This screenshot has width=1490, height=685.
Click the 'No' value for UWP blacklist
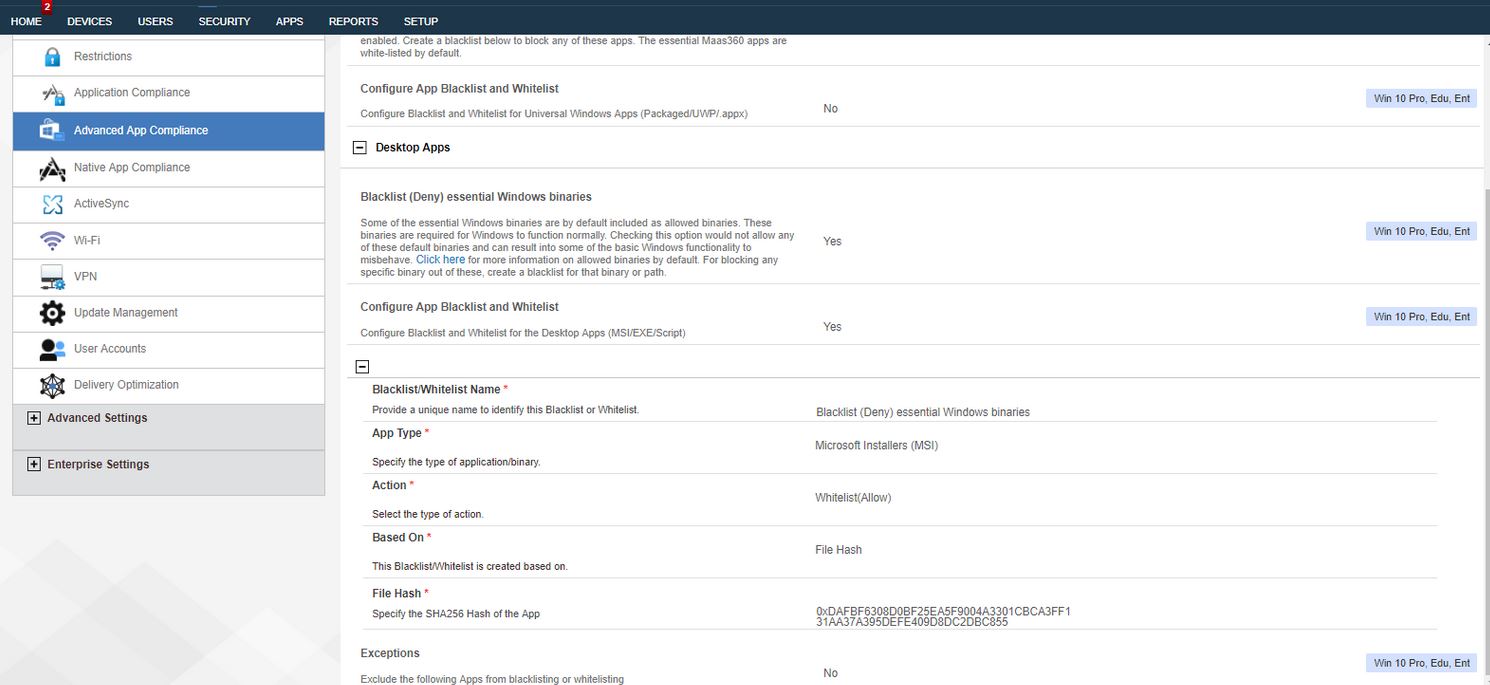point(830,109)
